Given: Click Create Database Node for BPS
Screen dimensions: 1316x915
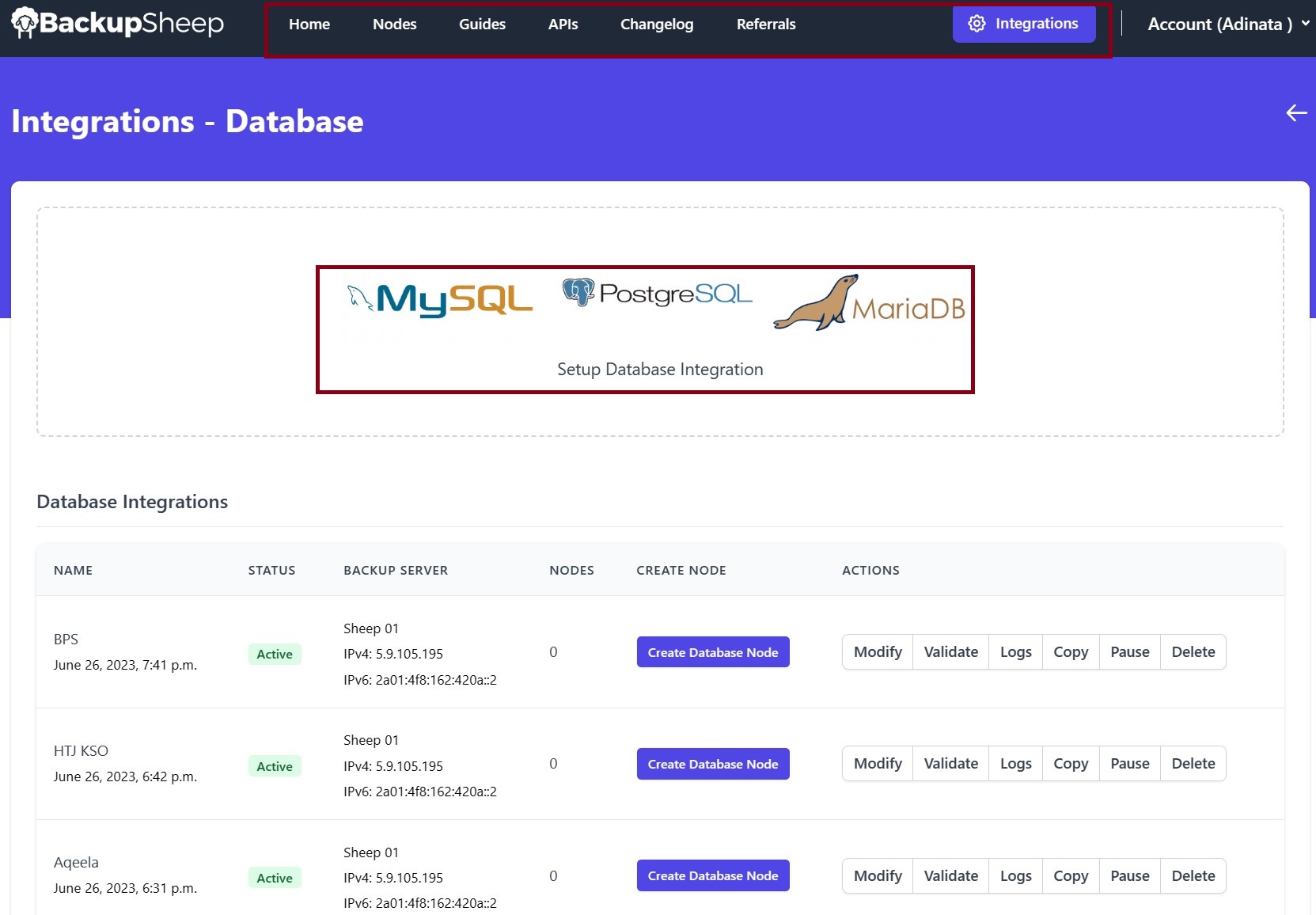Looking at the screenshot, I should coord(711,651).
